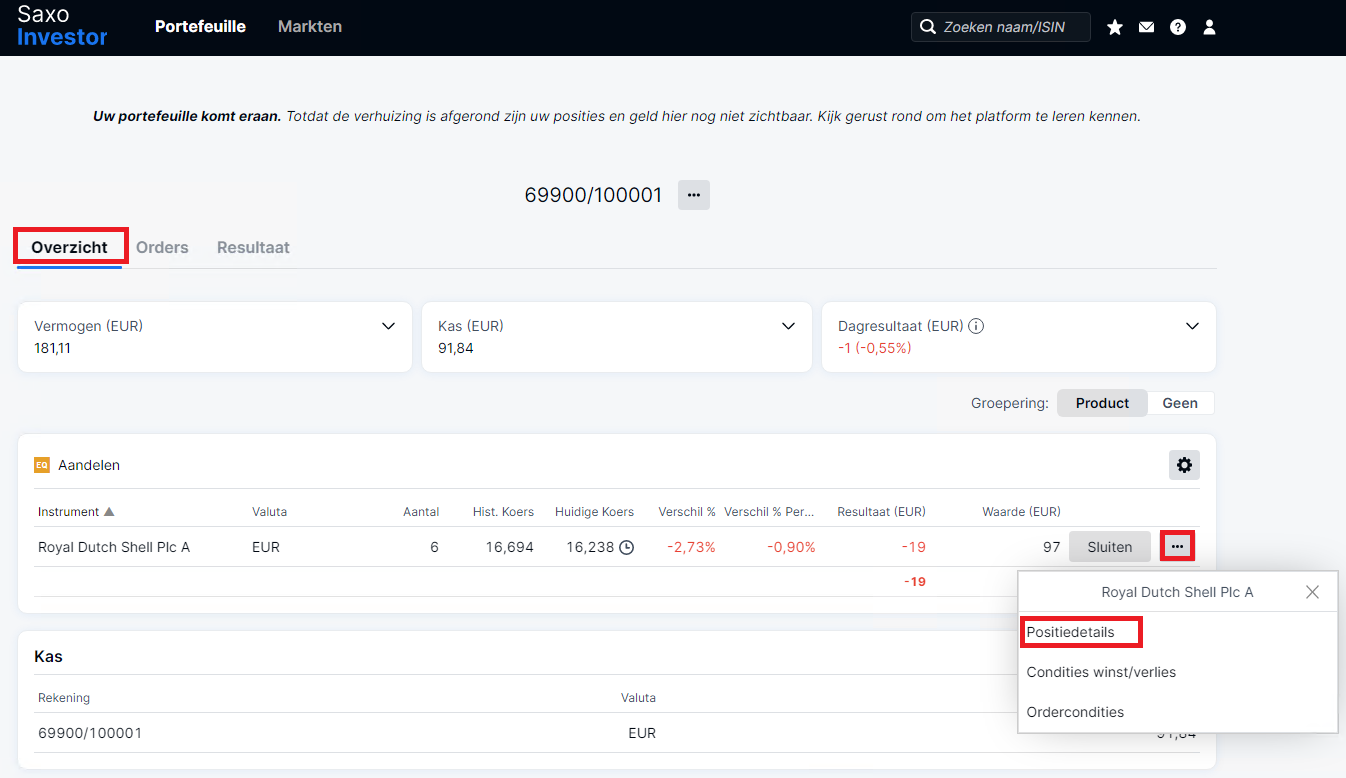Group positions by Product
Screen dimensions: 1346x778
pos(1102,403)
